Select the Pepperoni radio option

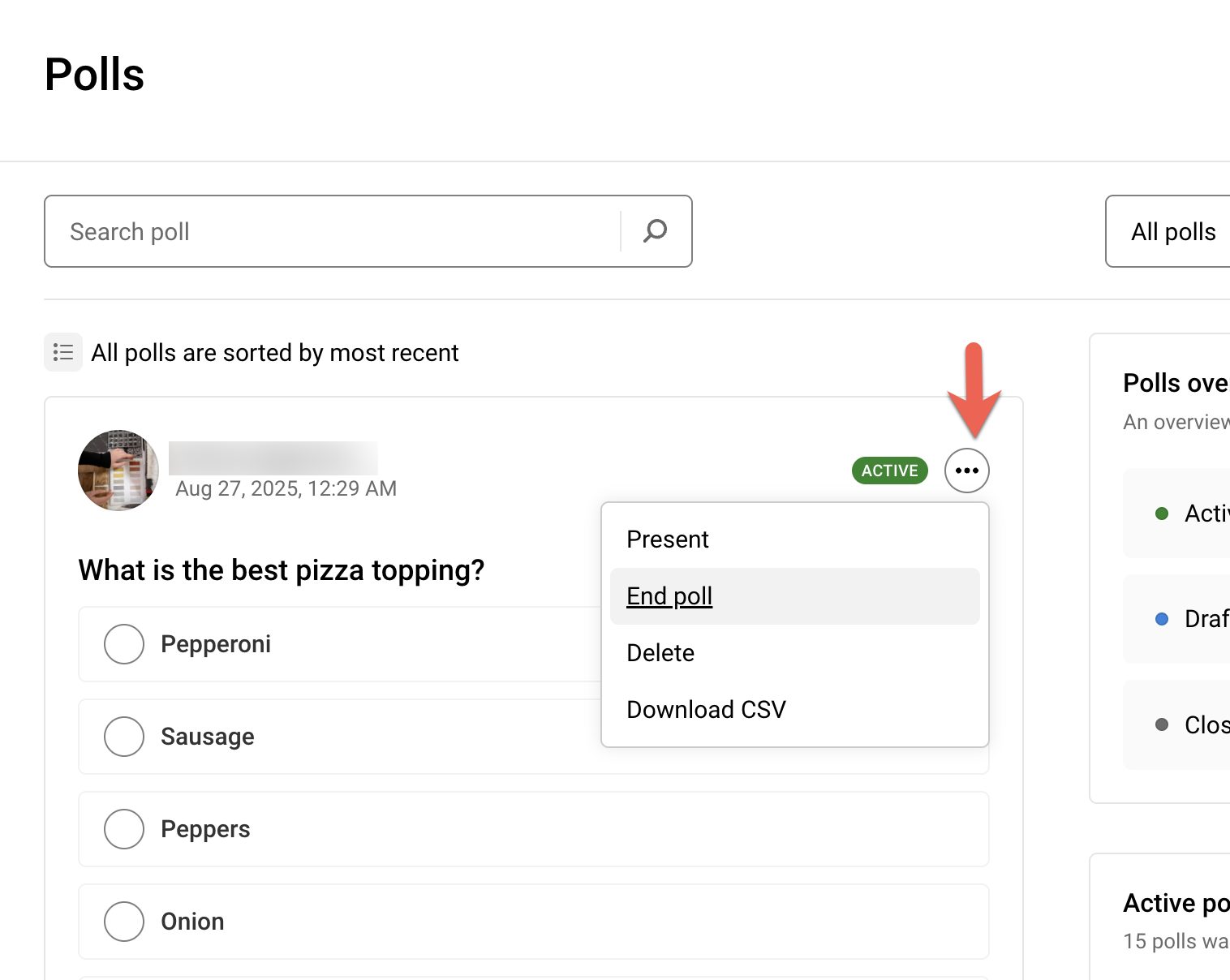pos(124,644)
